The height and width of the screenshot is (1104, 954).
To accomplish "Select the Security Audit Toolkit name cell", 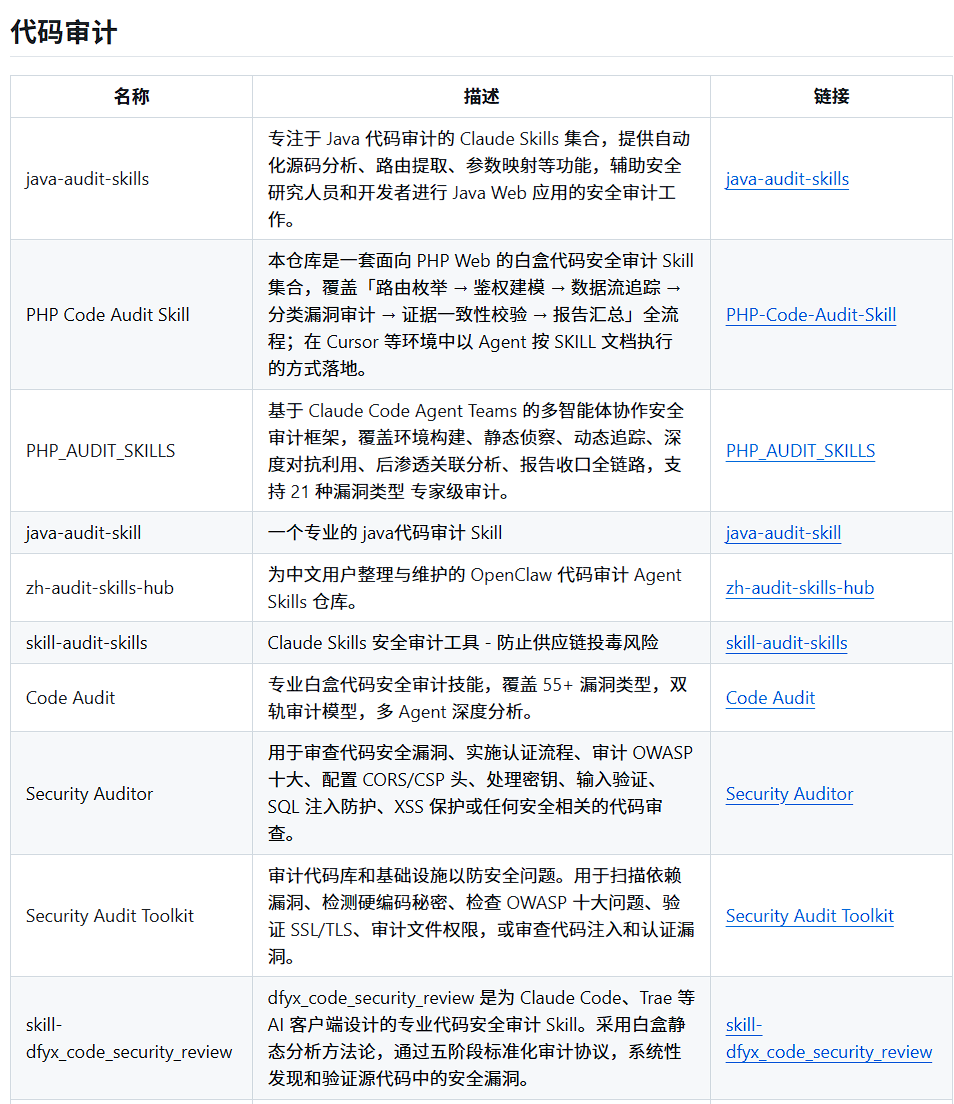I will coord(132,916).
